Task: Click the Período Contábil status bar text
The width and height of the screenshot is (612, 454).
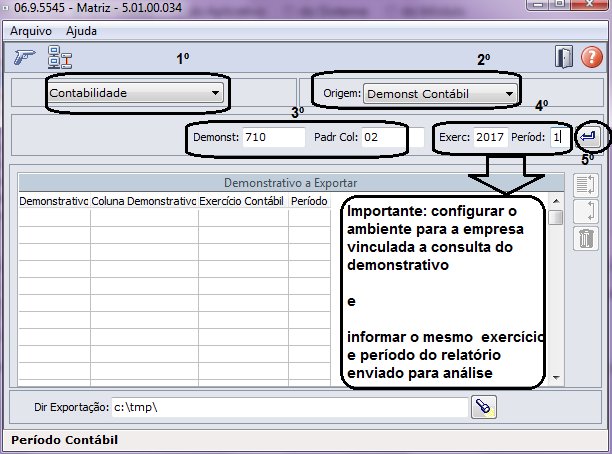Action: (64, 440)
